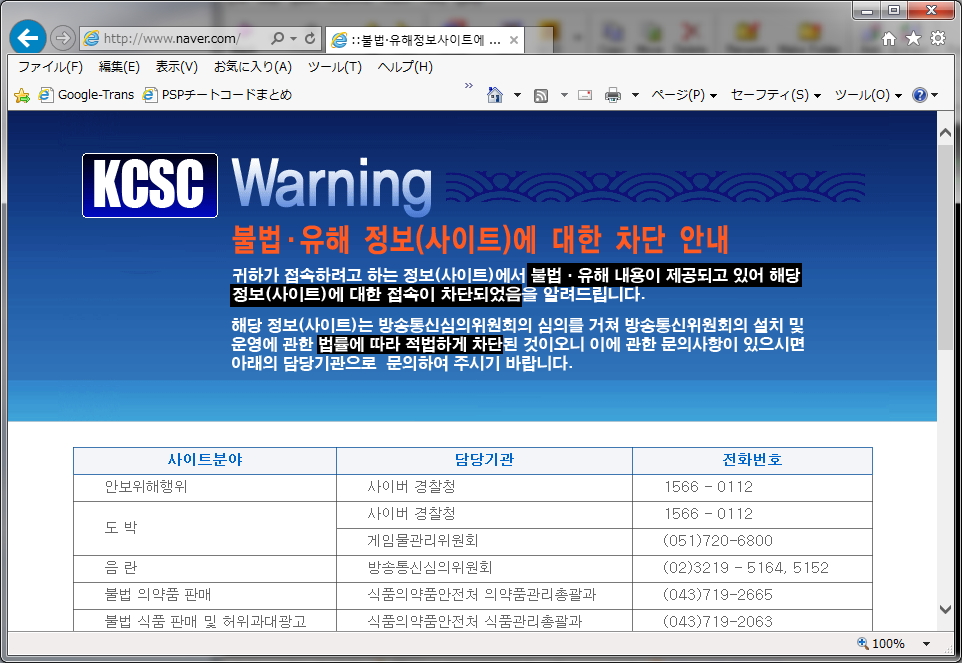This screenshot has height=663, width=962.
Task: Open Google-Trans favorite link
Action: click(87, 94)
